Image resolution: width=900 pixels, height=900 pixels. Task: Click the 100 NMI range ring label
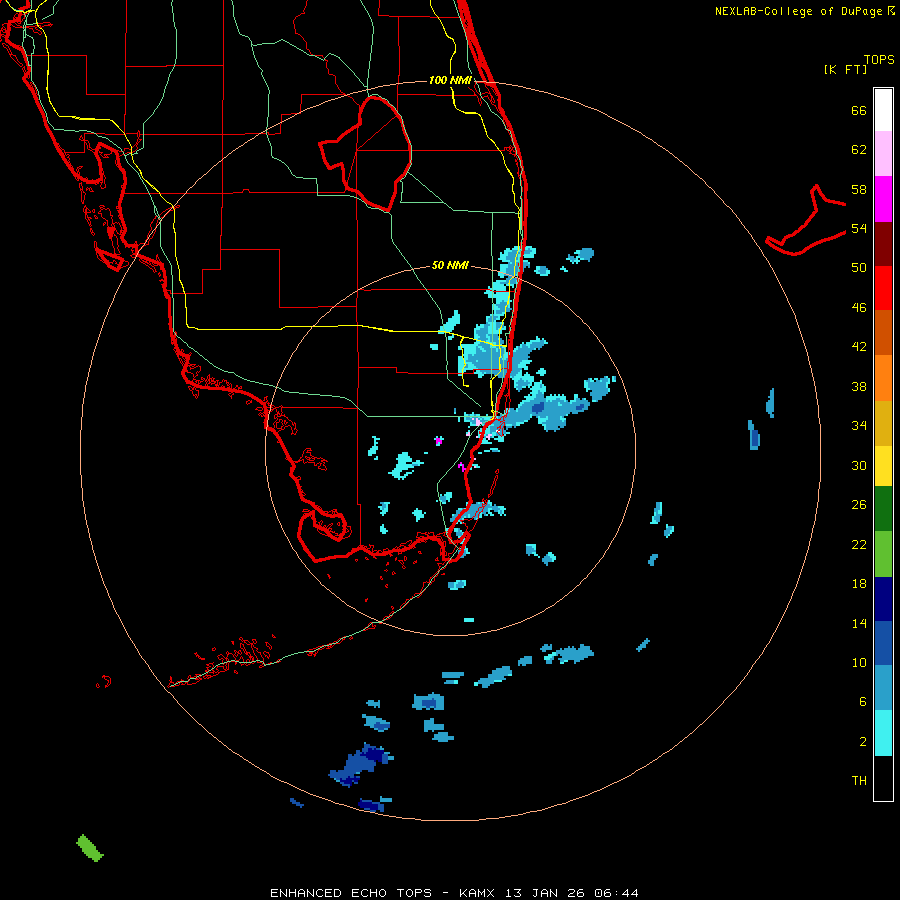pos(450,80)
